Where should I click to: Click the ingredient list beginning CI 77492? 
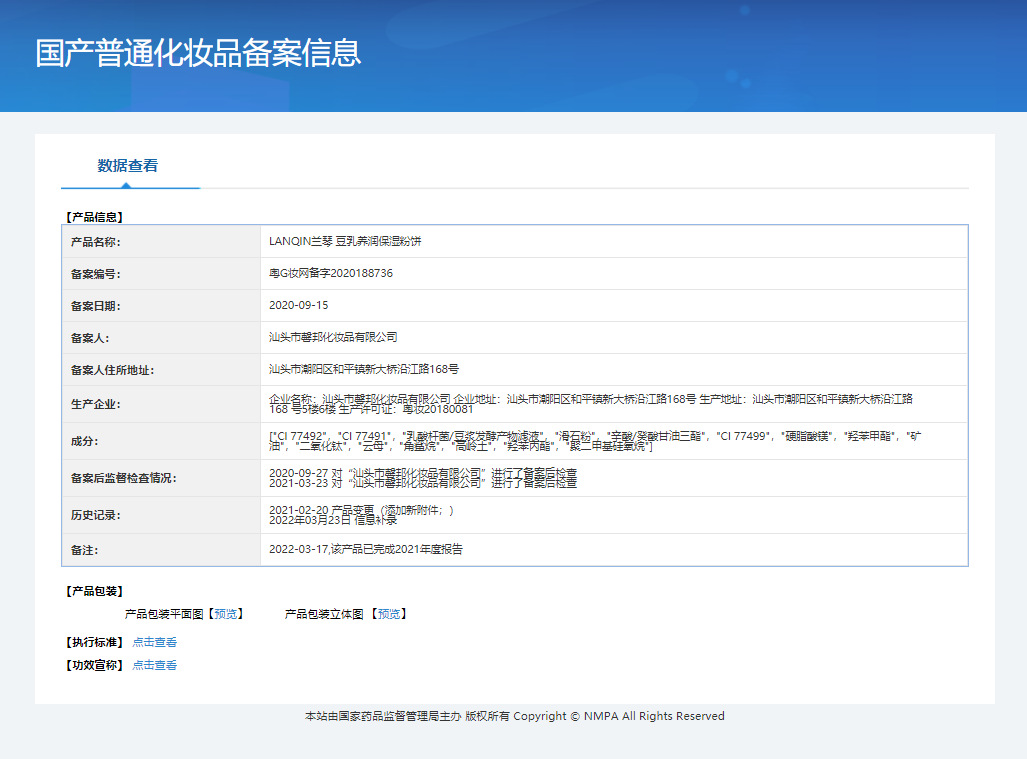point(595,441)
